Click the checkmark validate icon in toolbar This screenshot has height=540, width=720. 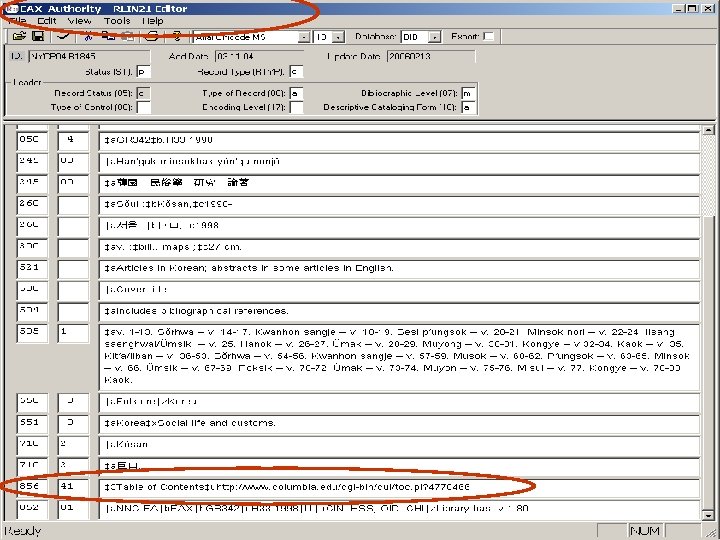(x=63, y=36)
